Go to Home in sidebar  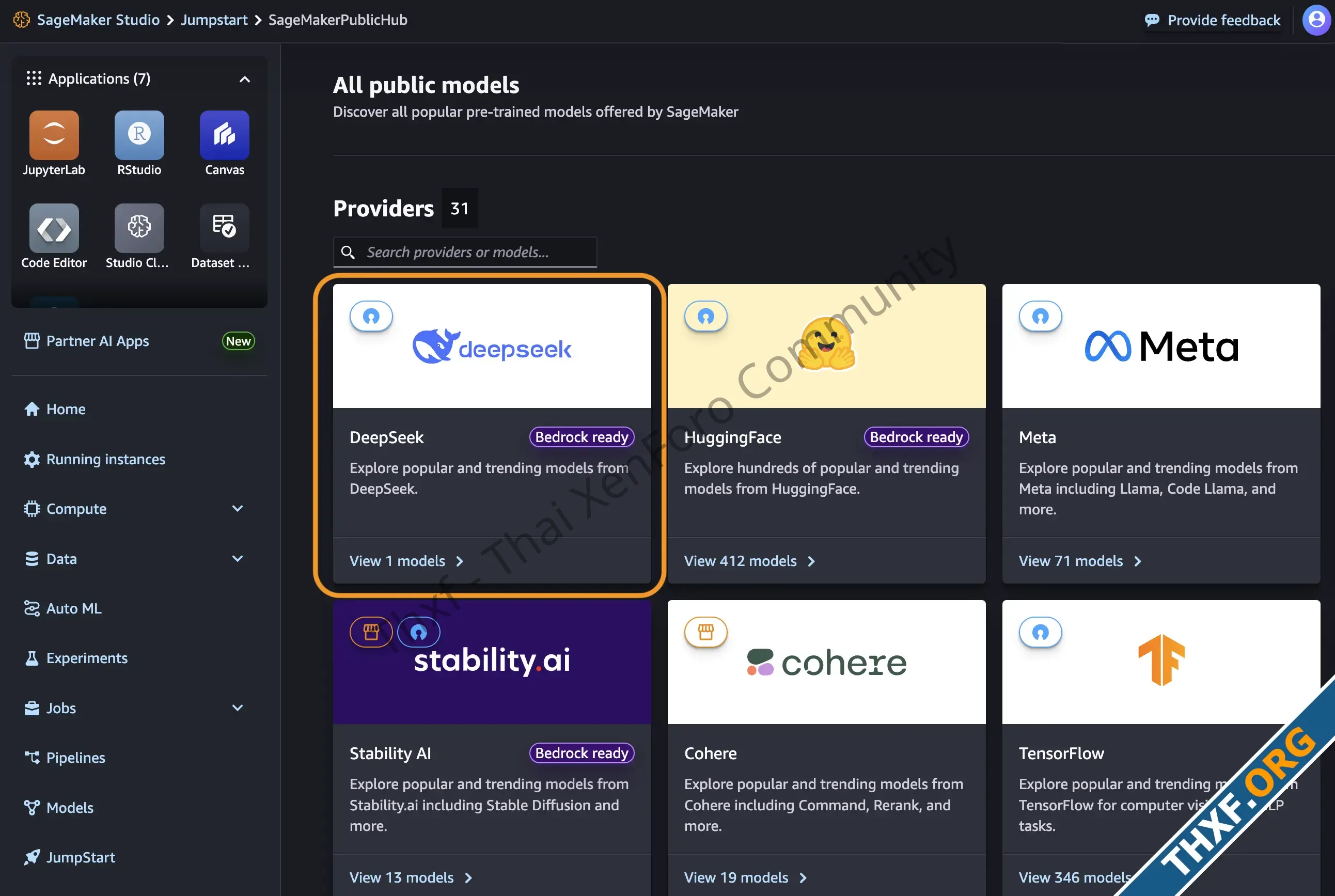[66, 409]
